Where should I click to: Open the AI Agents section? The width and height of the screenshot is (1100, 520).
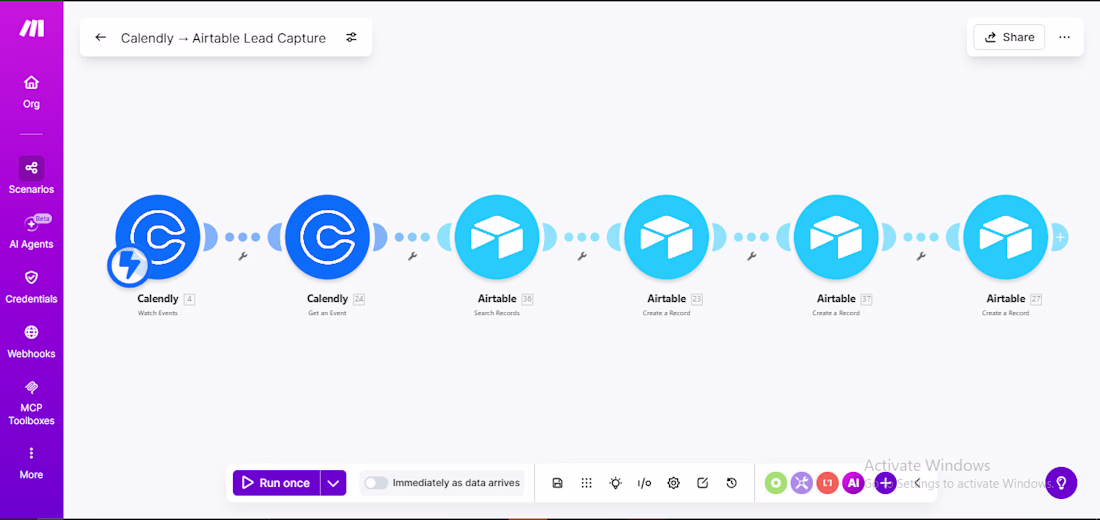(31, 232)
